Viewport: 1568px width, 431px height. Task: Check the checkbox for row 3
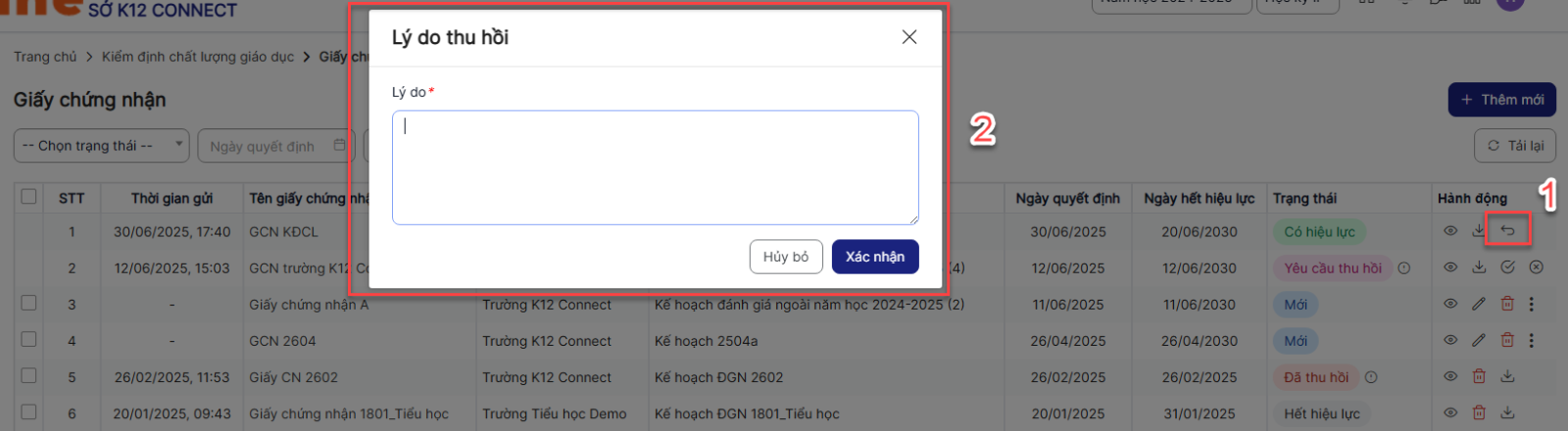click(x=29, y=304)
